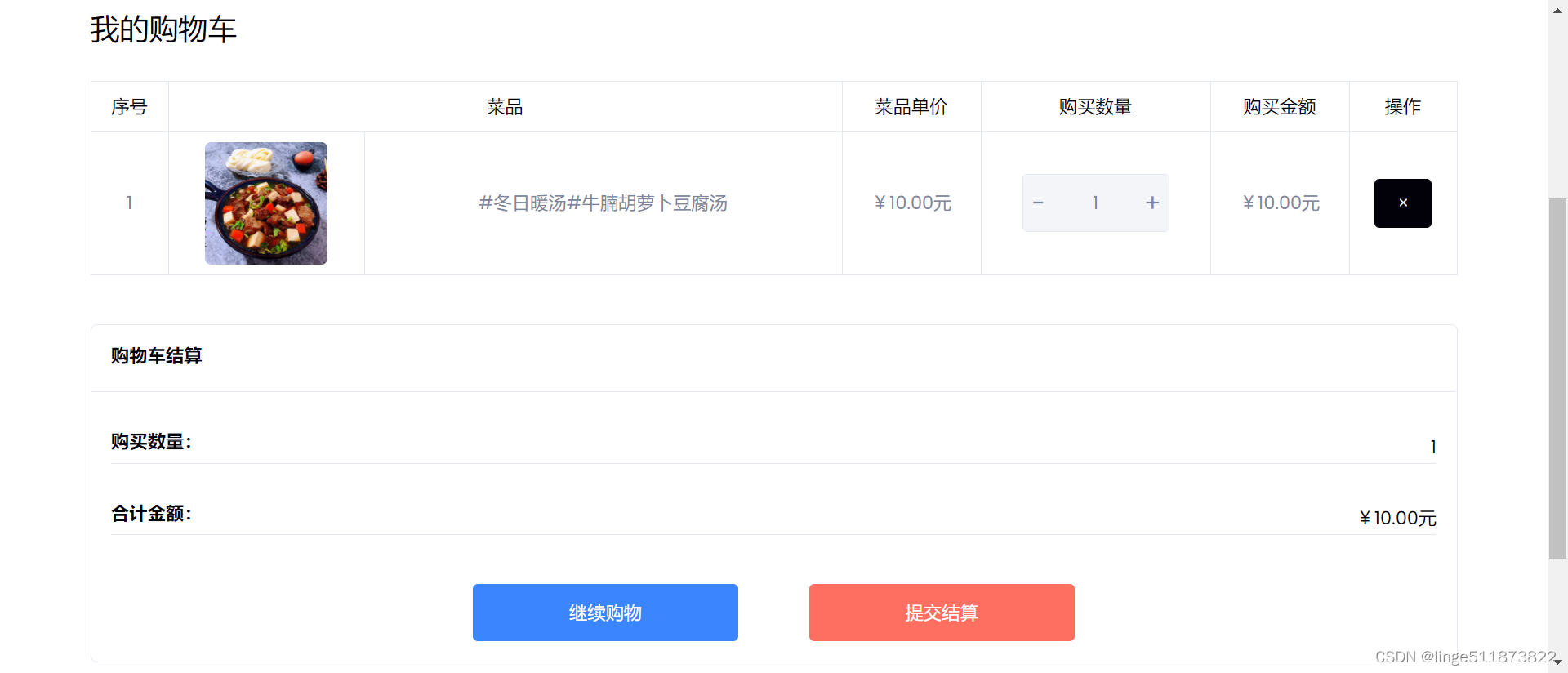Click the 合计金额: label
1568x673 pixels.
151,514
